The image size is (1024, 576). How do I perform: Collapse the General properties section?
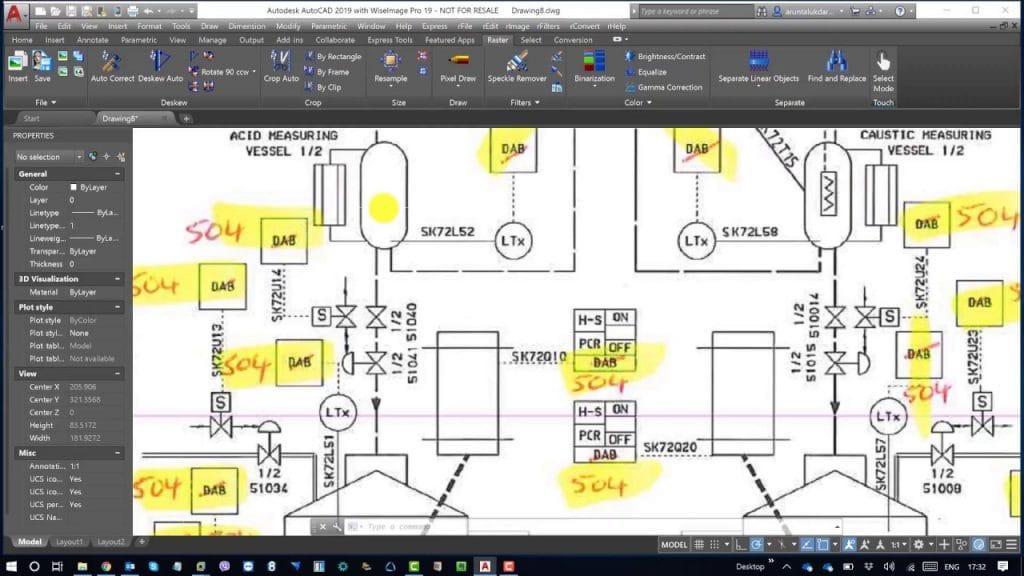[118, 174]
